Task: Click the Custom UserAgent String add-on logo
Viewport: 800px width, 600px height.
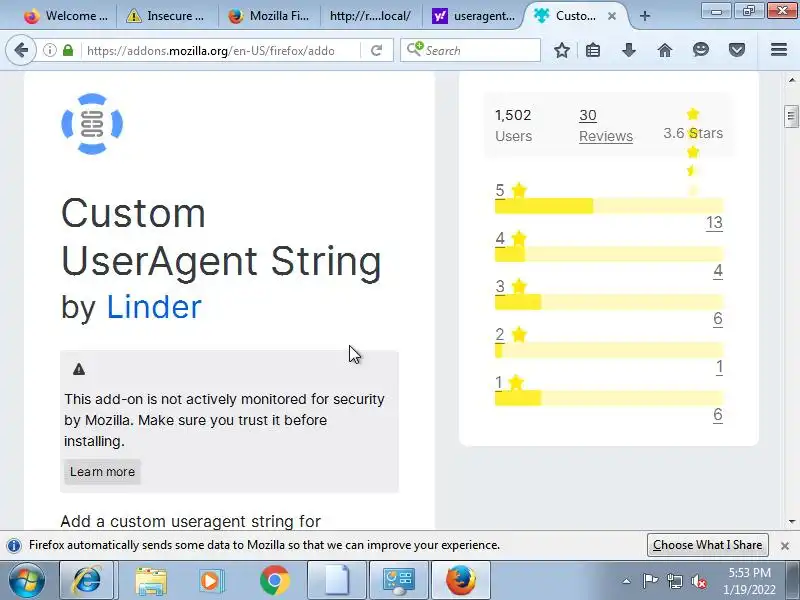Action: tap(92, 123)
